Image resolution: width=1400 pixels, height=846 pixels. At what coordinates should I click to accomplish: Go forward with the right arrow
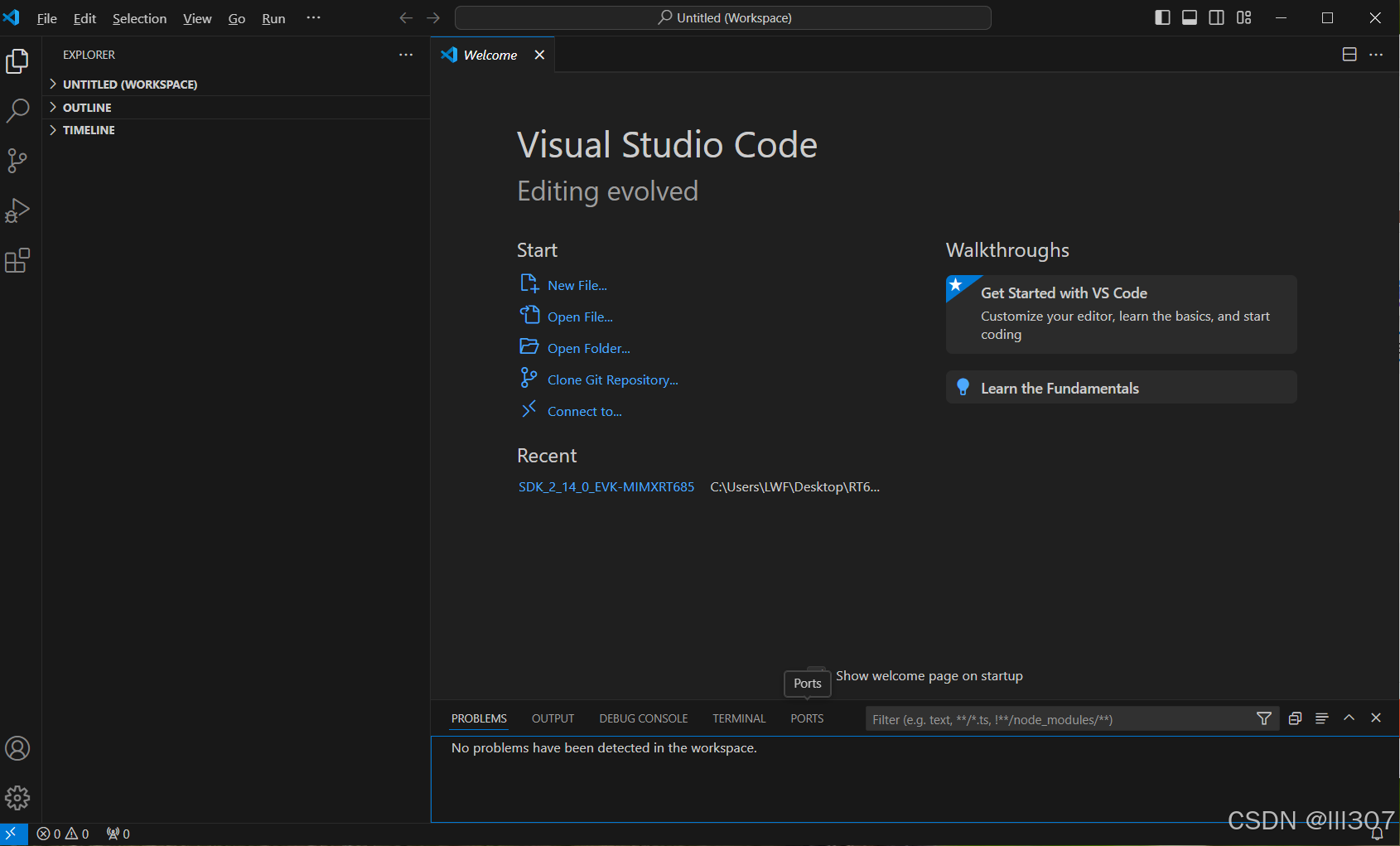433,17
